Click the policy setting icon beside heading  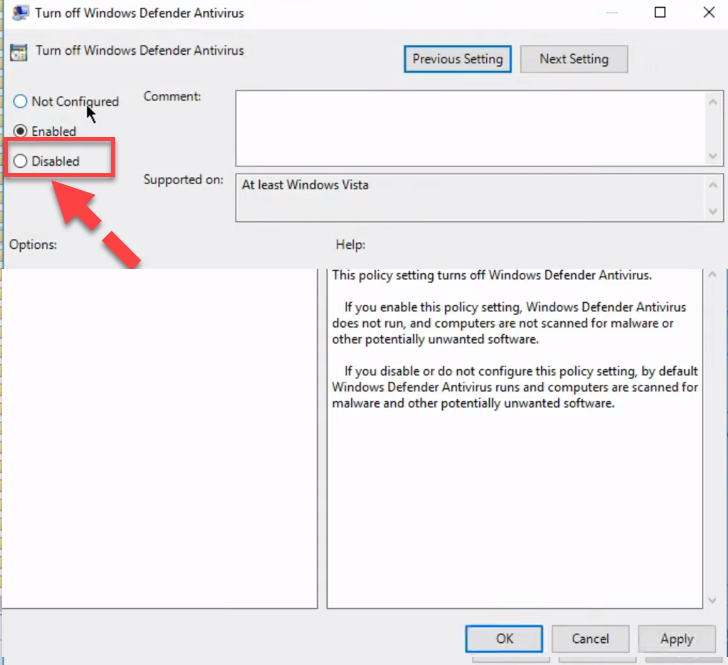click(x=19, y=52)
